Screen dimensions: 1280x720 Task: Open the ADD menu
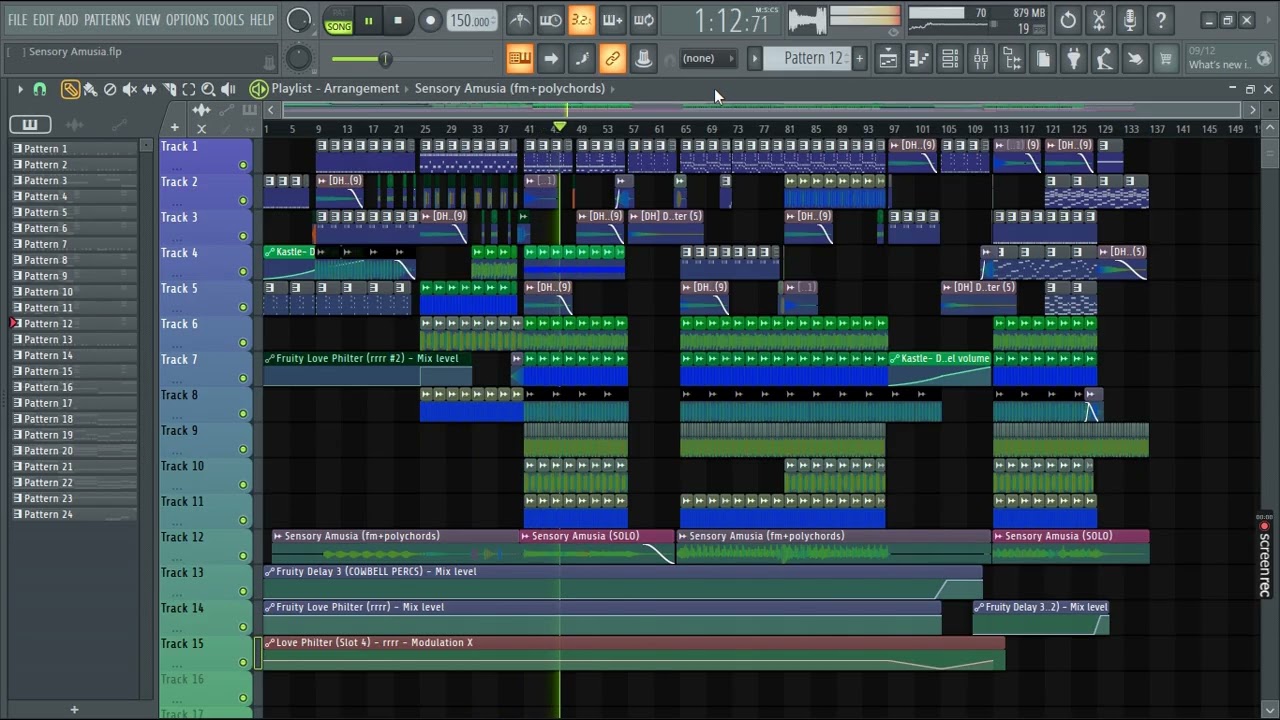pyautogui.click(x=68, y=20)
